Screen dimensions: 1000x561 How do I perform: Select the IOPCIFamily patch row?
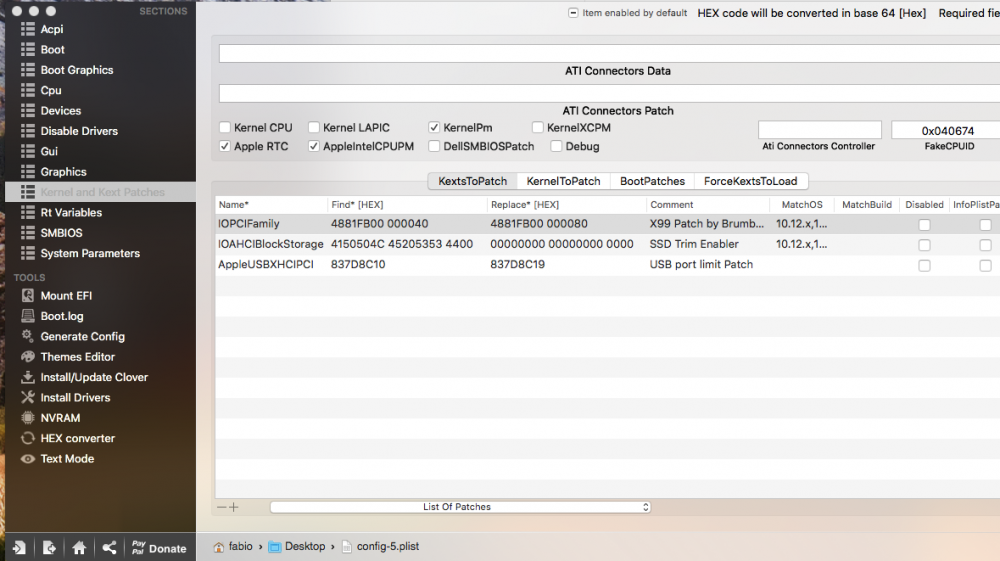607,224
